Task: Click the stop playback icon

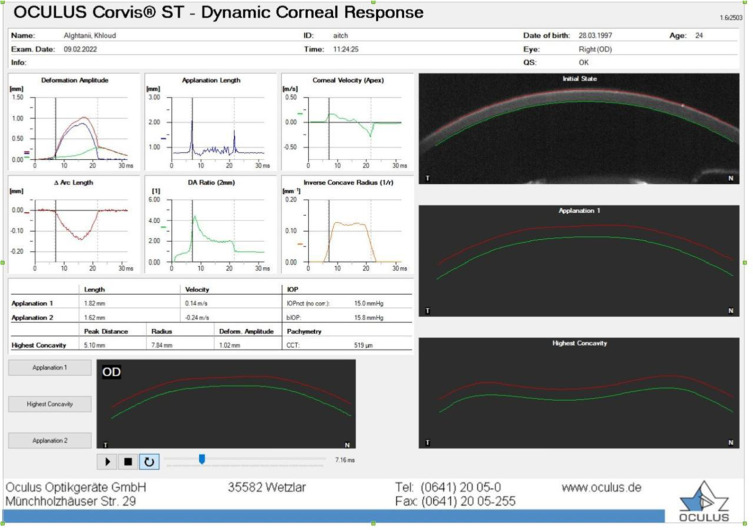Action: pyautogui.click(x=128, y=462)
